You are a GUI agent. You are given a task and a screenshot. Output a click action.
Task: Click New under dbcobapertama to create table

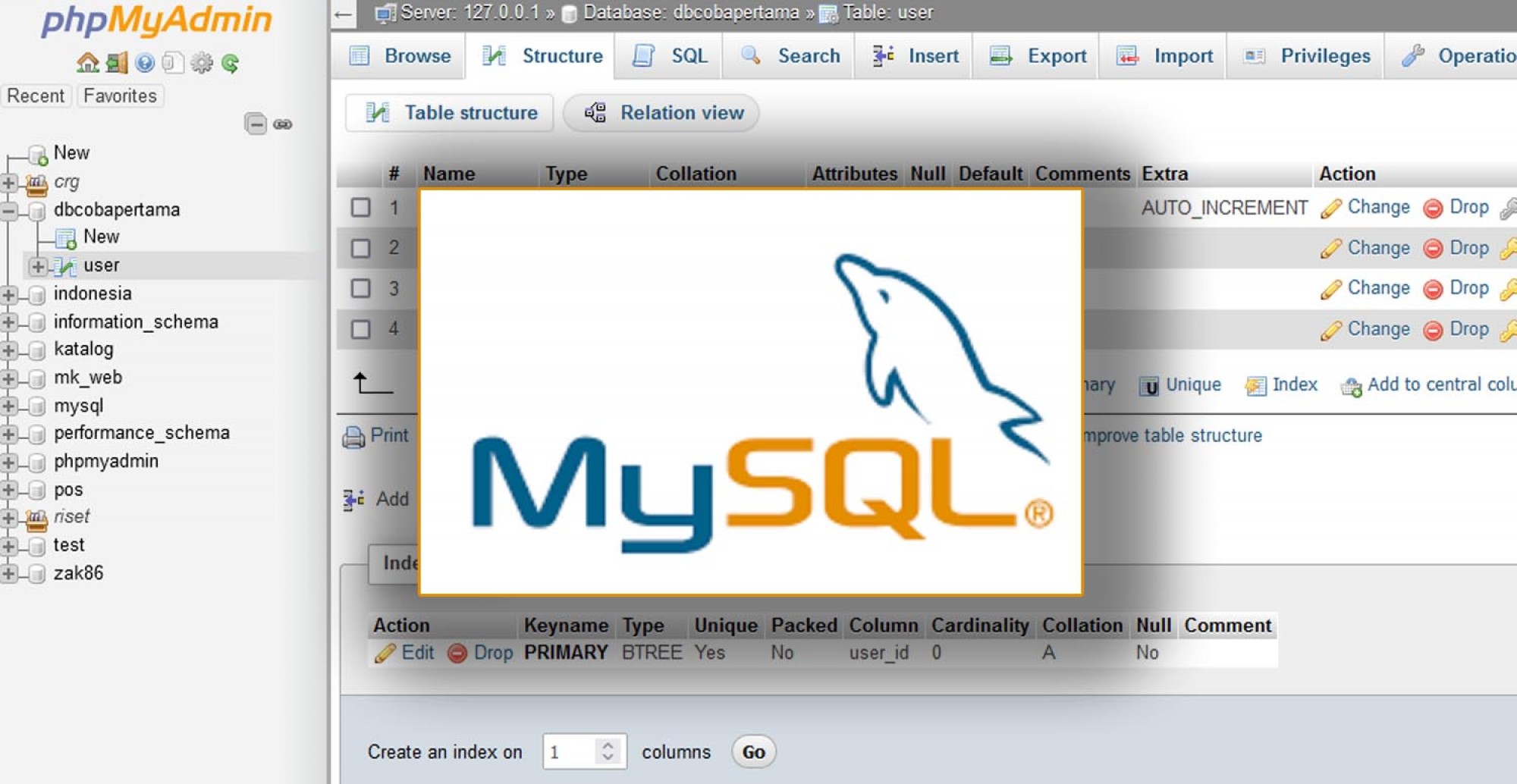coord(101,237)
